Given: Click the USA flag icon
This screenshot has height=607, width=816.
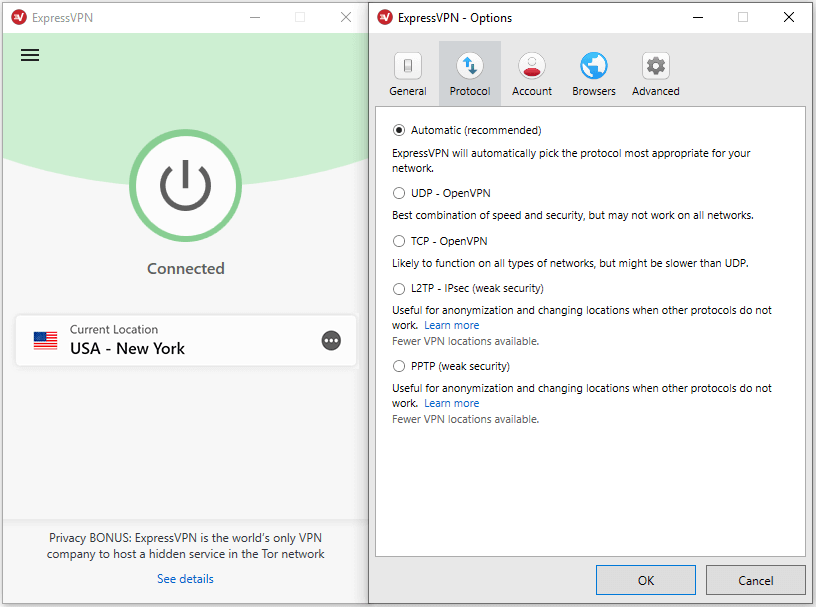Looking at the screenshot, I should pyautogui.click(x=45, y=341).
